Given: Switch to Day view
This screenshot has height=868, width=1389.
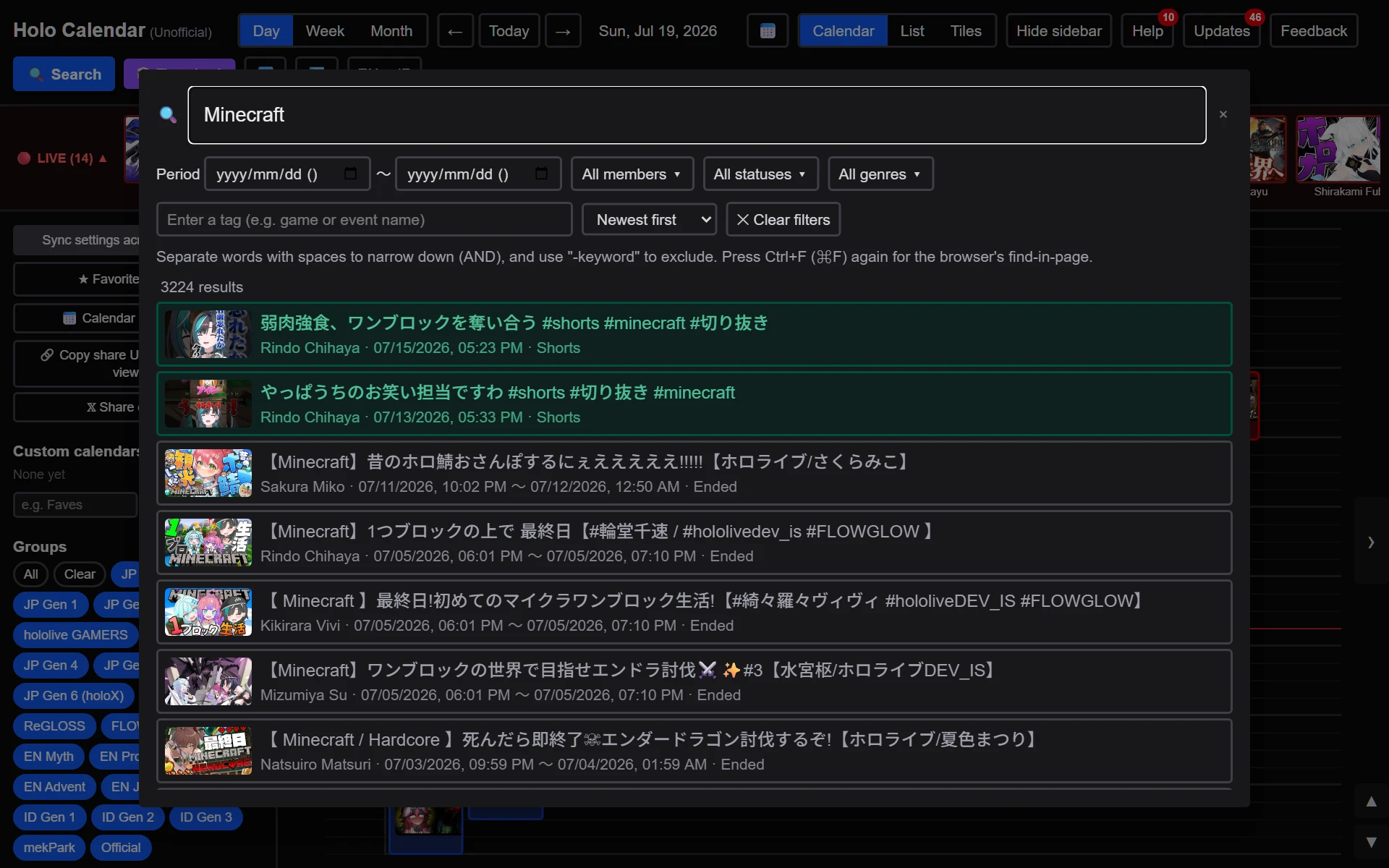Looking at the screenshot, I should coord(266,31).
